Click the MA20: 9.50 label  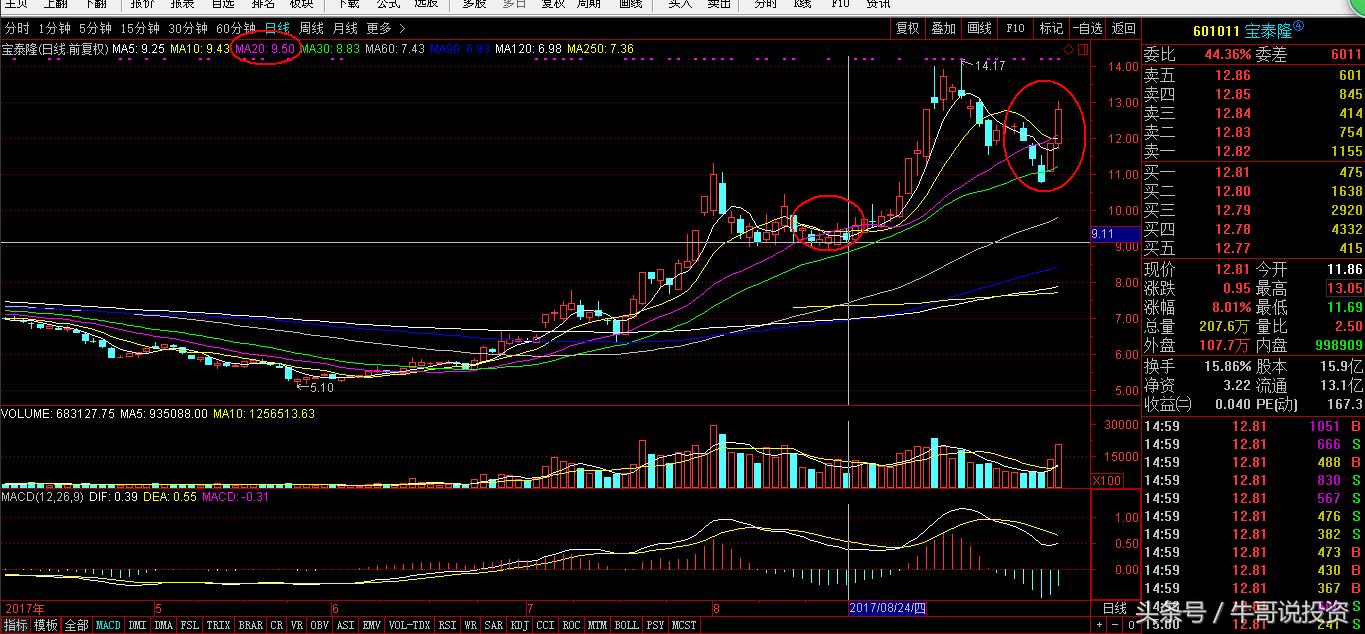tap(265, 48)
